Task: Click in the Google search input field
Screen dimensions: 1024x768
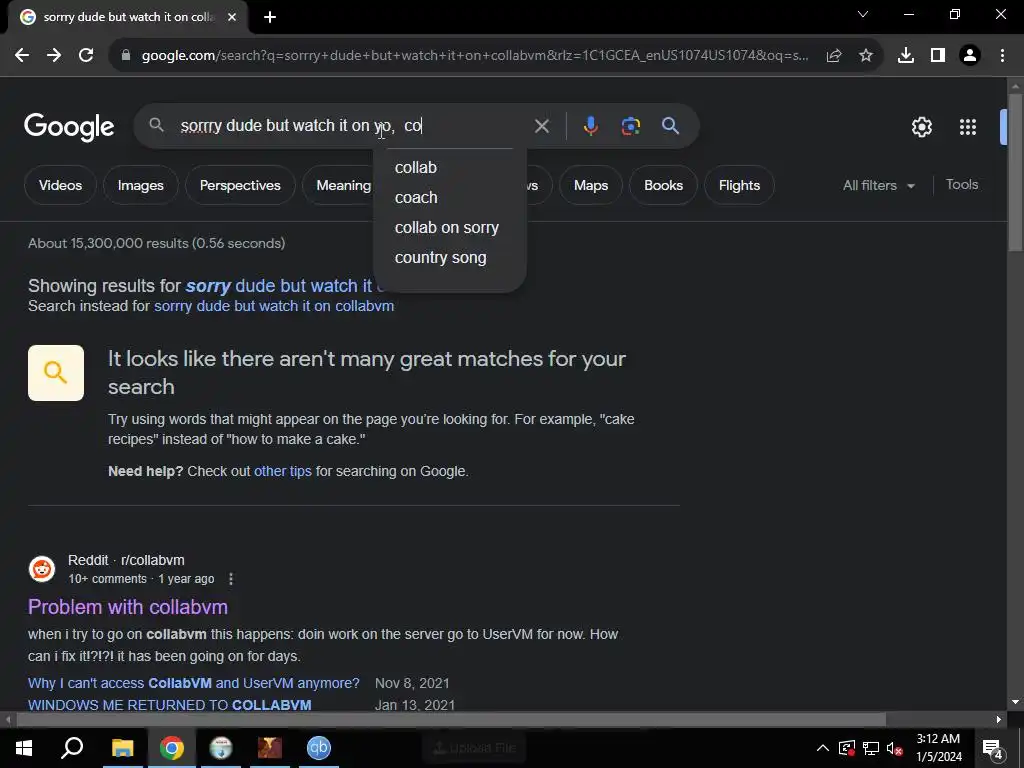Action: click(353, 126)
